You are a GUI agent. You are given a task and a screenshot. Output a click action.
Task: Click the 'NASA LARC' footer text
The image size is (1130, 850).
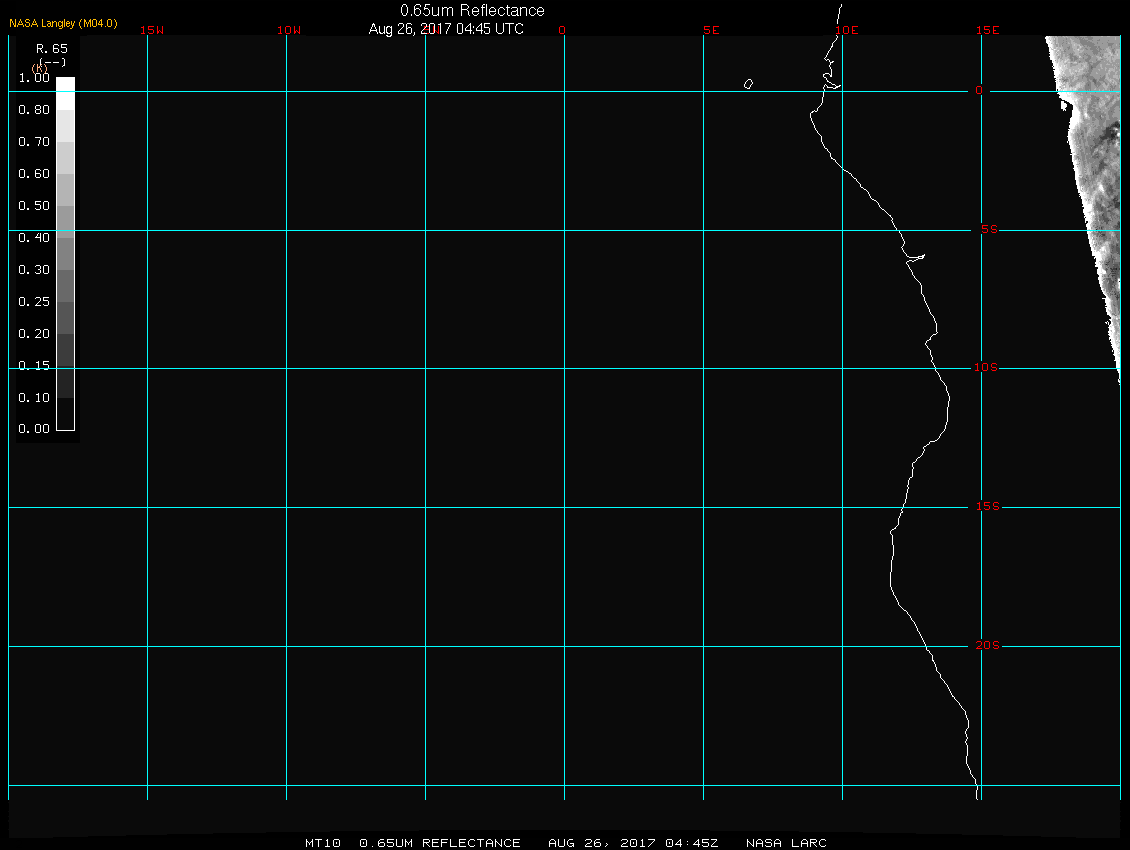[x=786, y=843]
